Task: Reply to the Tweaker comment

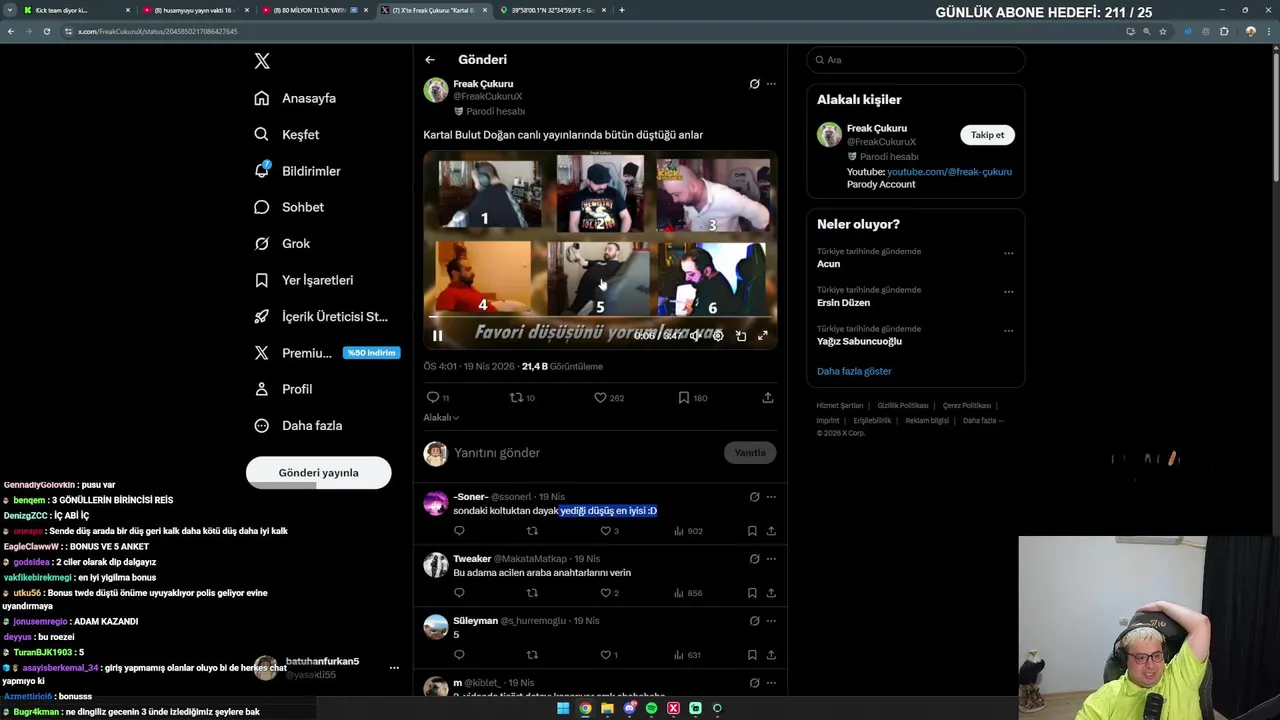Action: [x=459, y=593]
